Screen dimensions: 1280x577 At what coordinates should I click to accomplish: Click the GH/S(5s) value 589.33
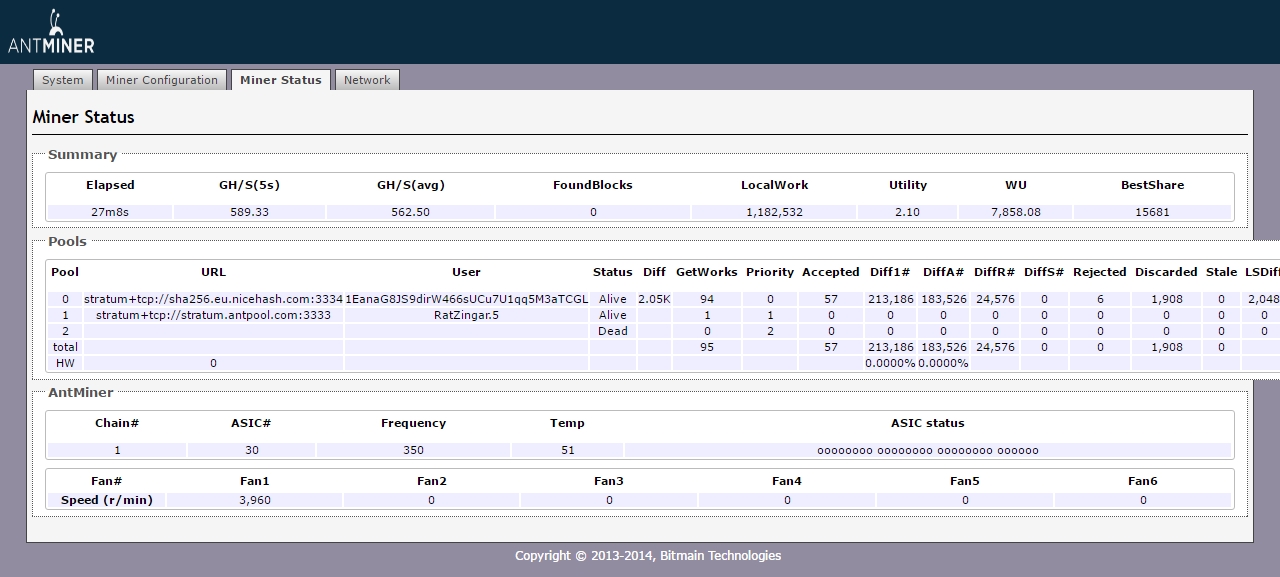click(249, 212)
